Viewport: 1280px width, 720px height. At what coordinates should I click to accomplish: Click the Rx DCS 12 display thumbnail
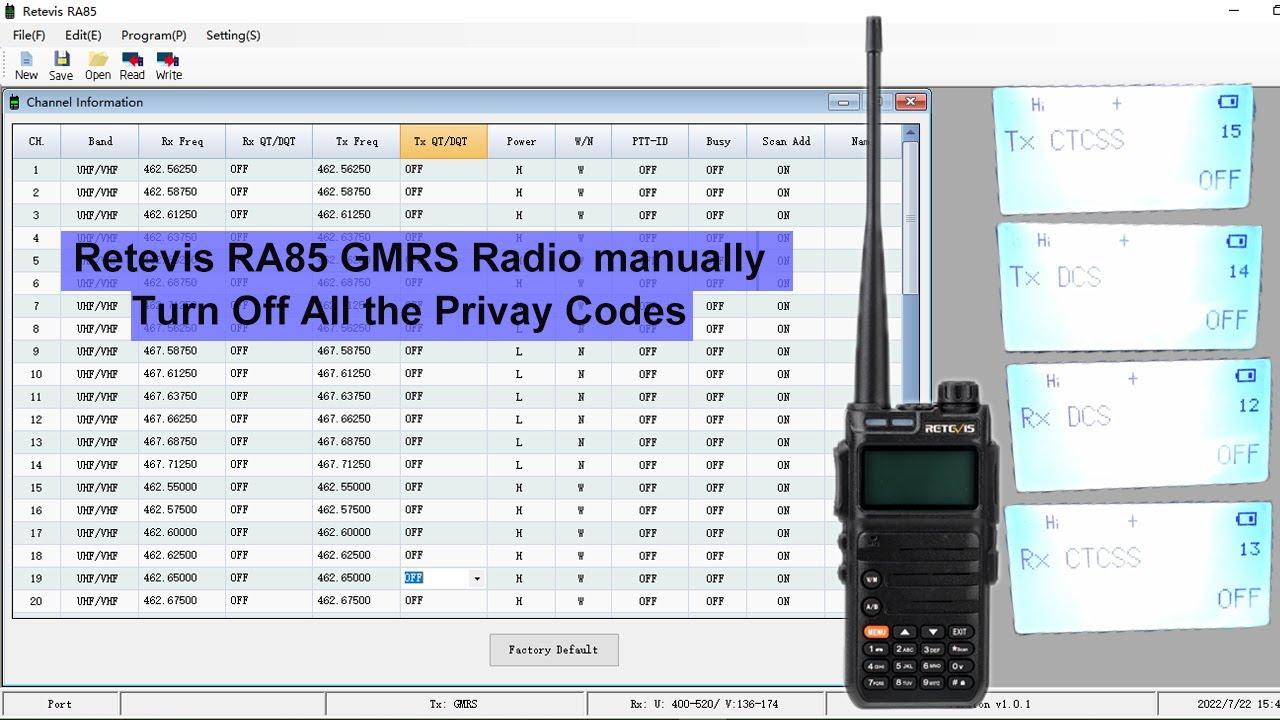[1138, 425]
